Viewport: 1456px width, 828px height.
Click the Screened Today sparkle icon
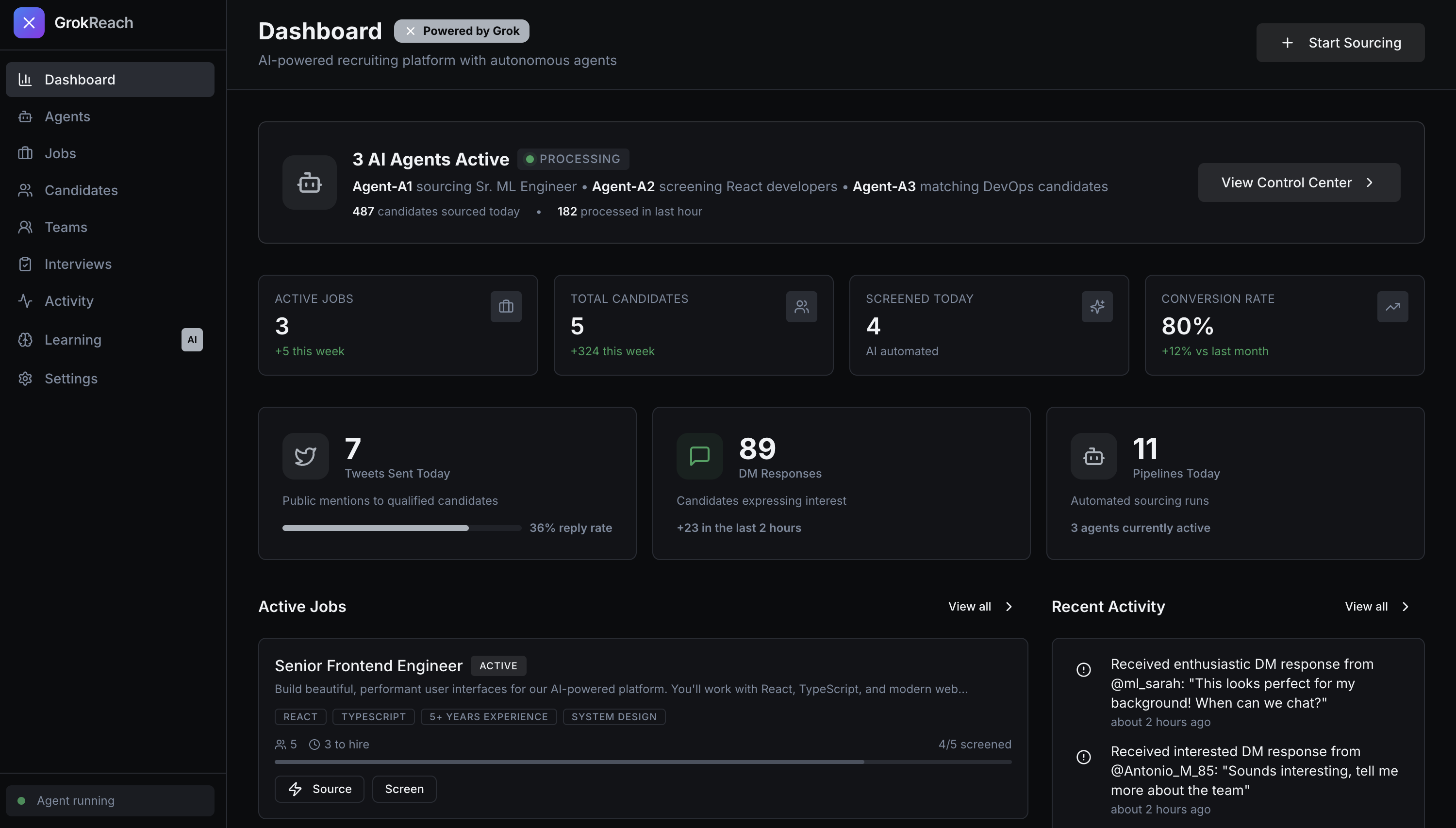pos(1097,307)
